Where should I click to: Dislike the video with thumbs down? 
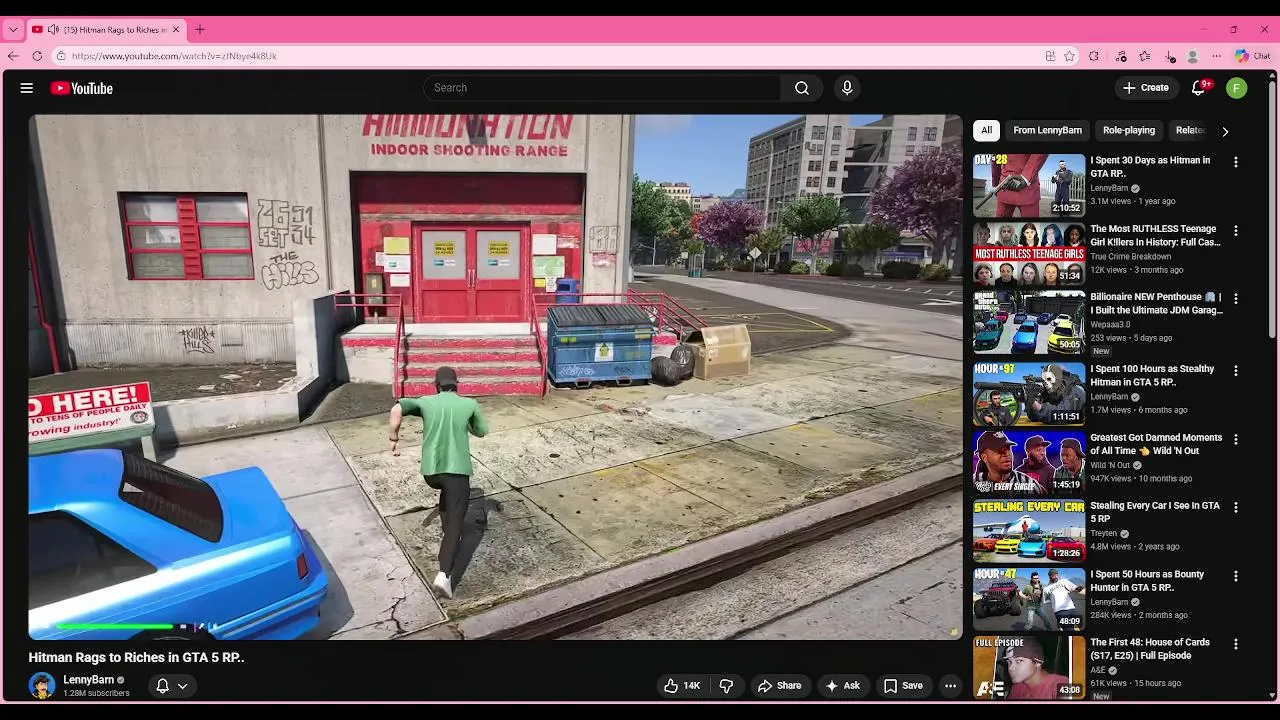pos(726,686)
